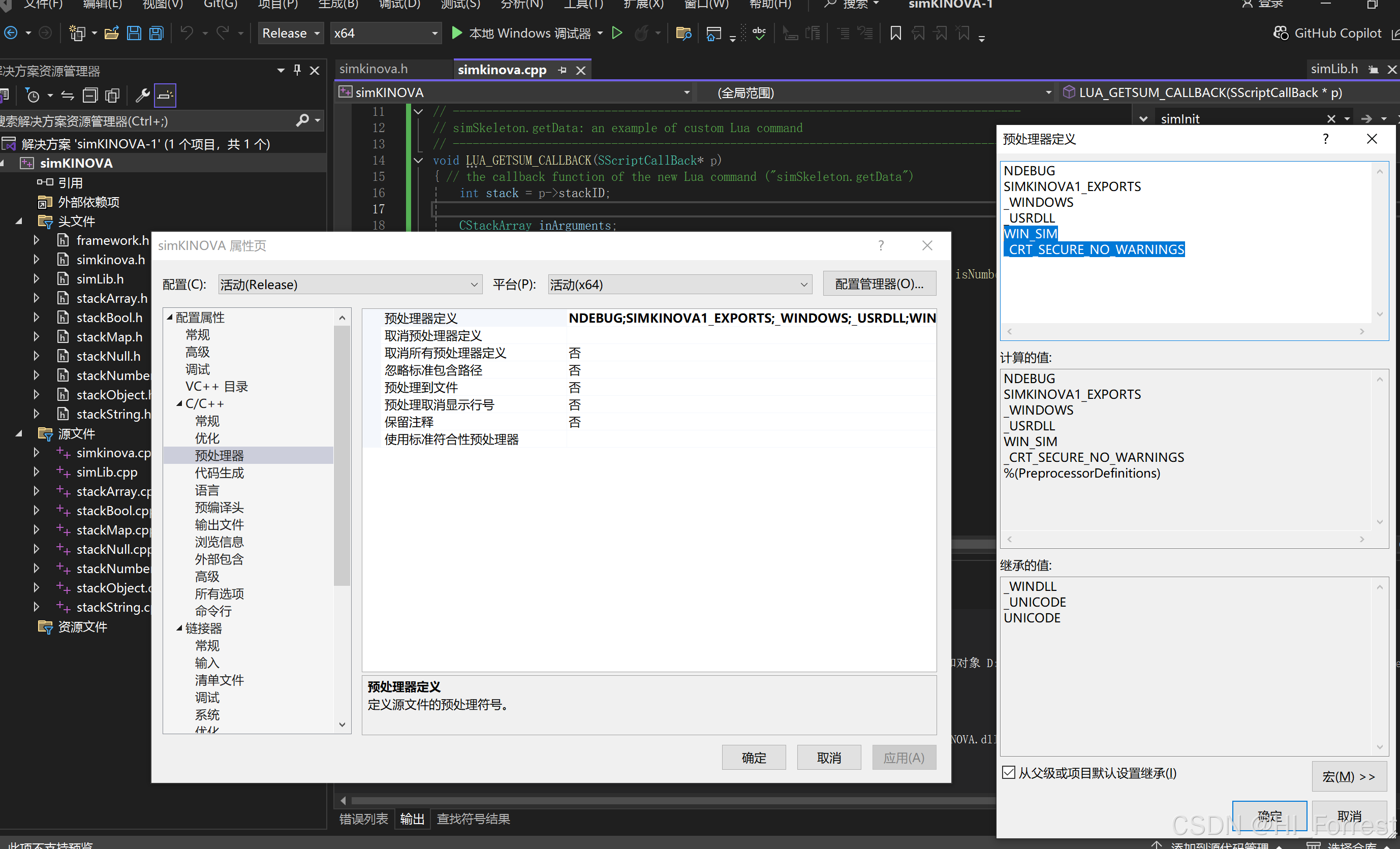
Task: Click 取消 in preprocessor definitions dialog
Action: click(1349, 816)
